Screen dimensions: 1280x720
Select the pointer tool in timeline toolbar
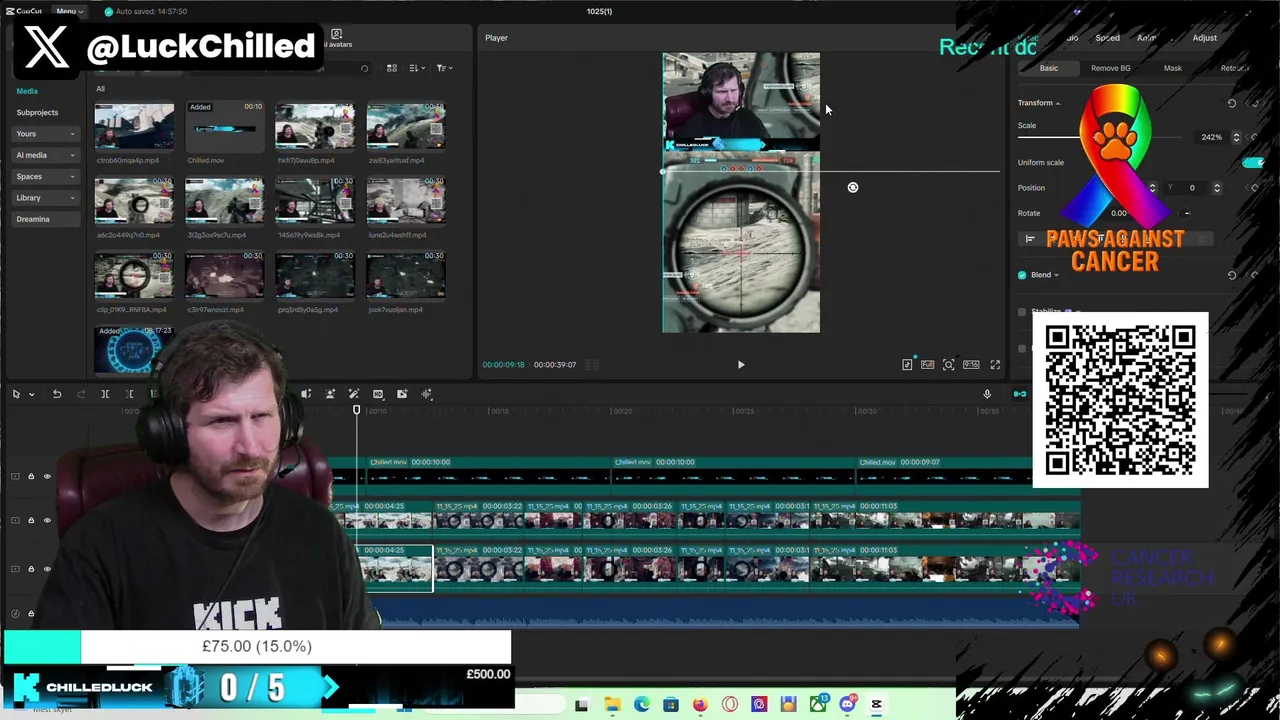pyautogui.click(x=16, y=394)
